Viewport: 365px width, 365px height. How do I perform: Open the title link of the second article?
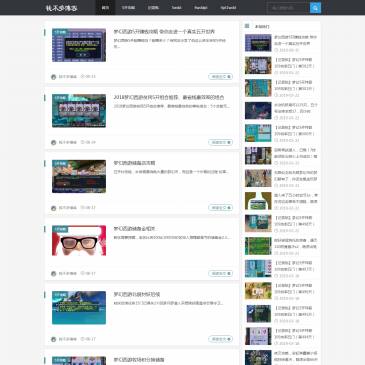coord(169,97)
